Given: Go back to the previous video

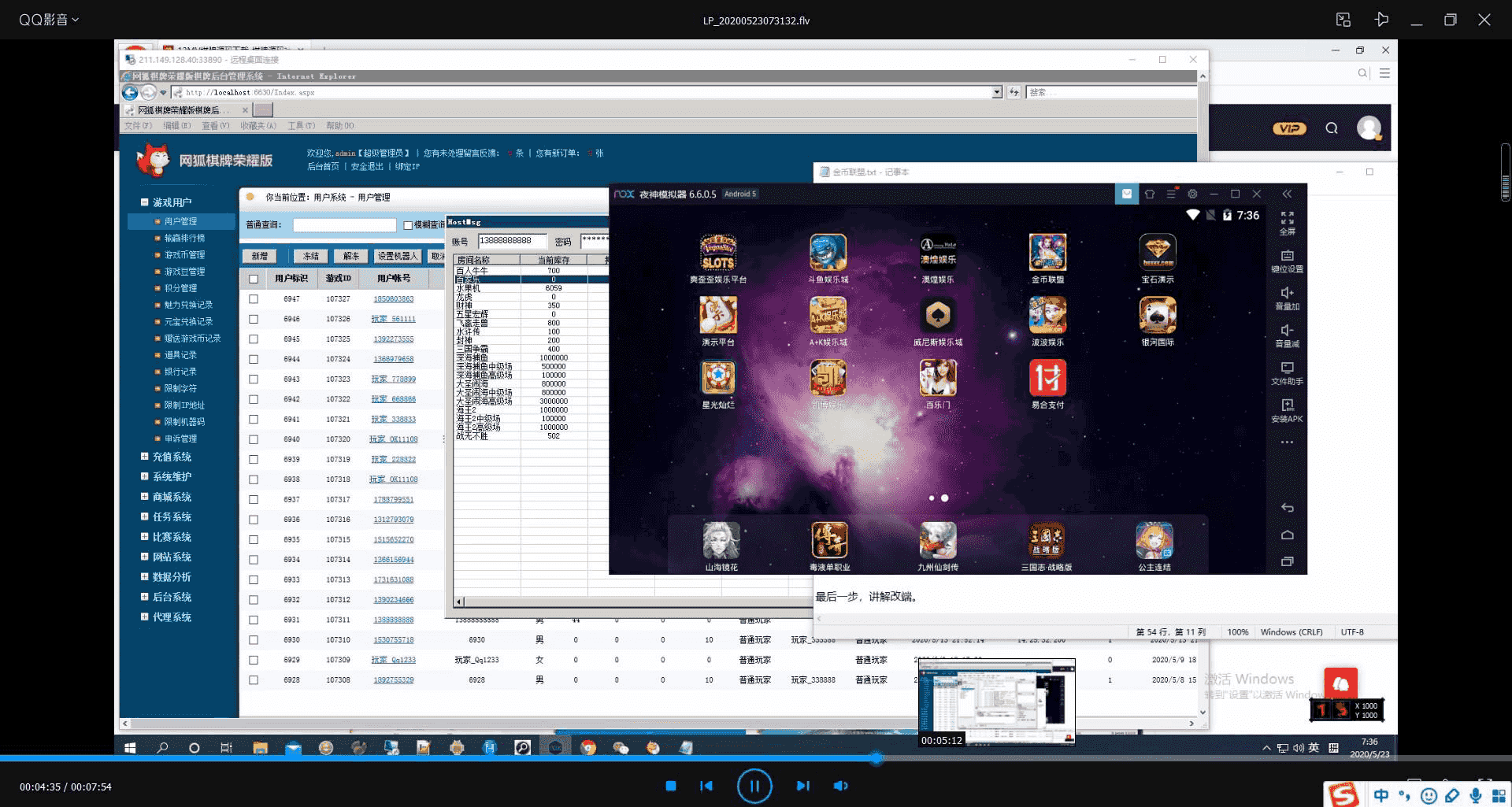Looking at the screenshot, I should (x=706, y=786).
